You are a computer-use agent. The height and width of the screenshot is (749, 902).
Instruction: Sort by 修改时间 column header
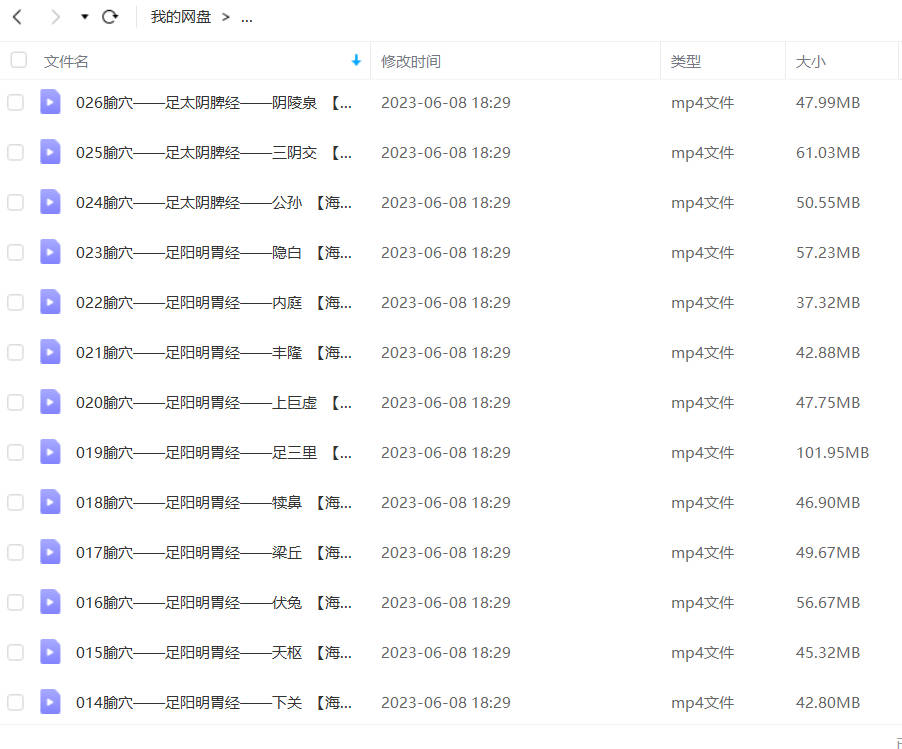click(411, 62)
